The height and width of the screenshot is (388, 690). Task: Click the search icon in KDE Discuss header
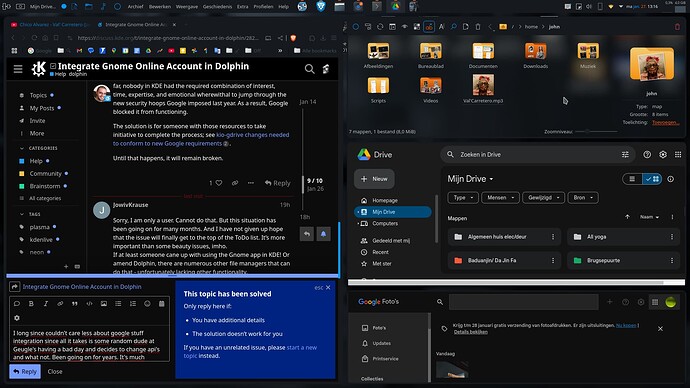click(x=309, y=69)
